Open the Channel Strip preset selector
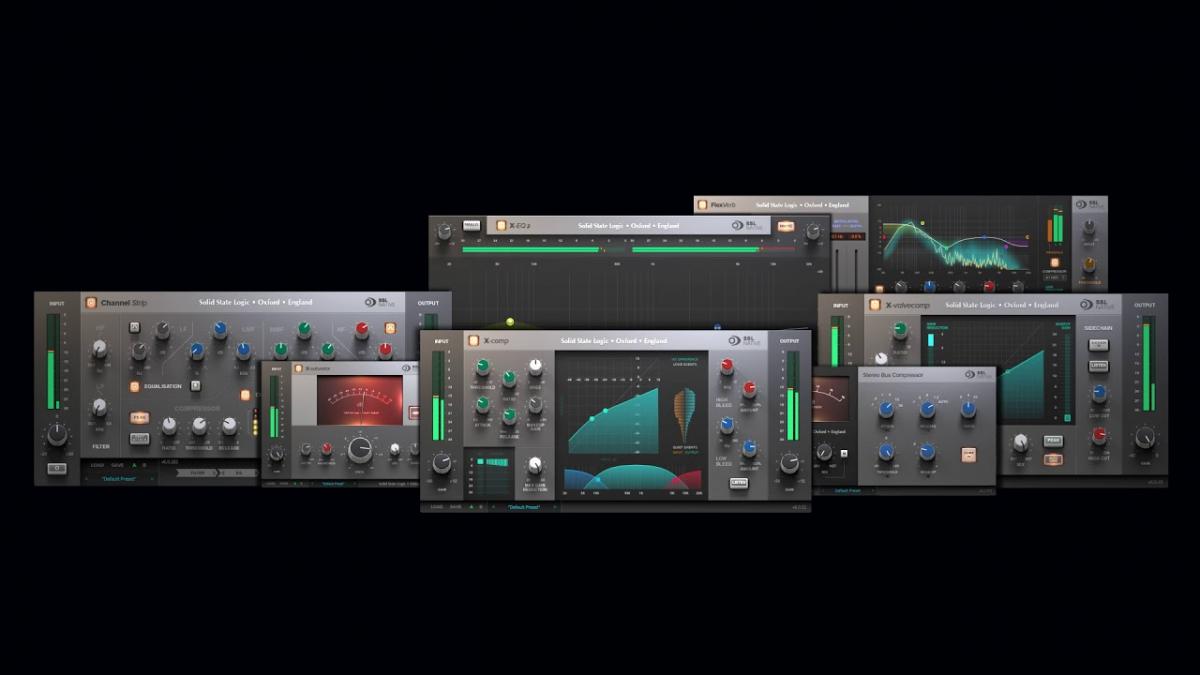 [119, 479]
